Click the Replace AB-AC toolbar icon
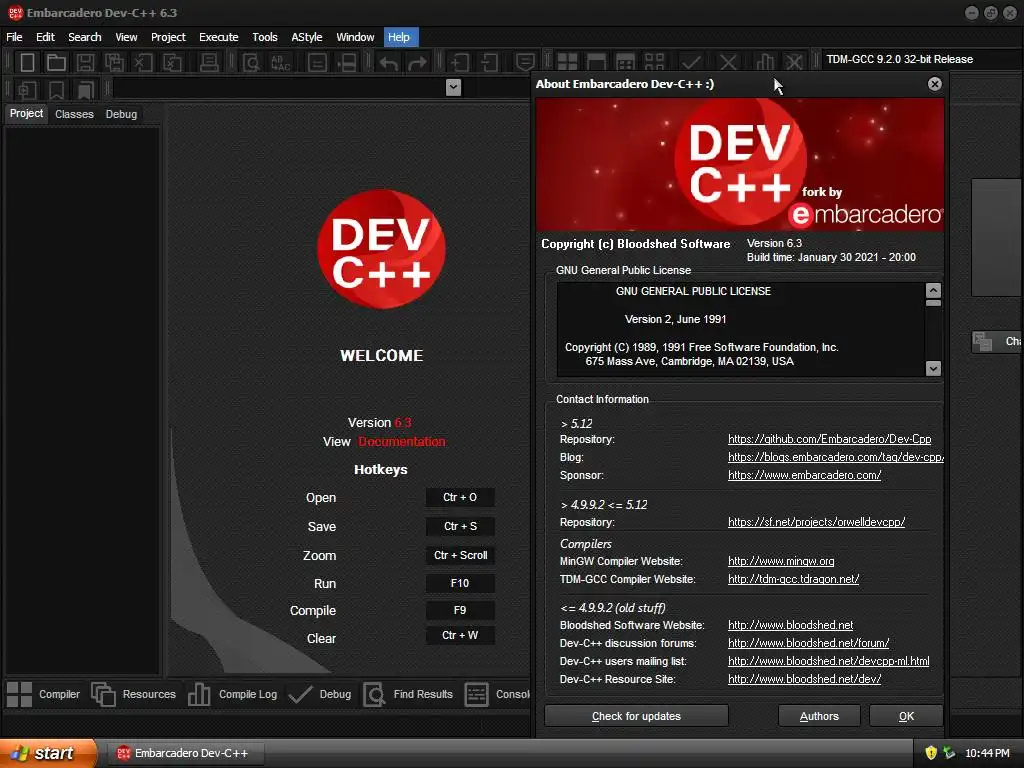Image resolution: width=1024 pixels, height=768 pixels. pos(281,63)
